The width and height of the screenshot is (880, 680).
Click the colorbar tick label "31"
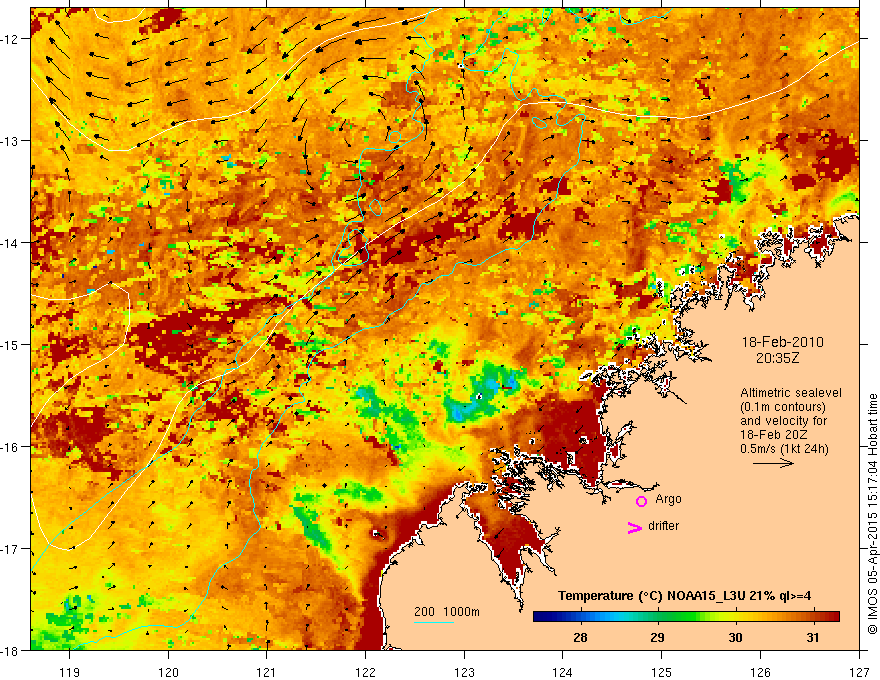pyautogui.click(x=812, y=637)
